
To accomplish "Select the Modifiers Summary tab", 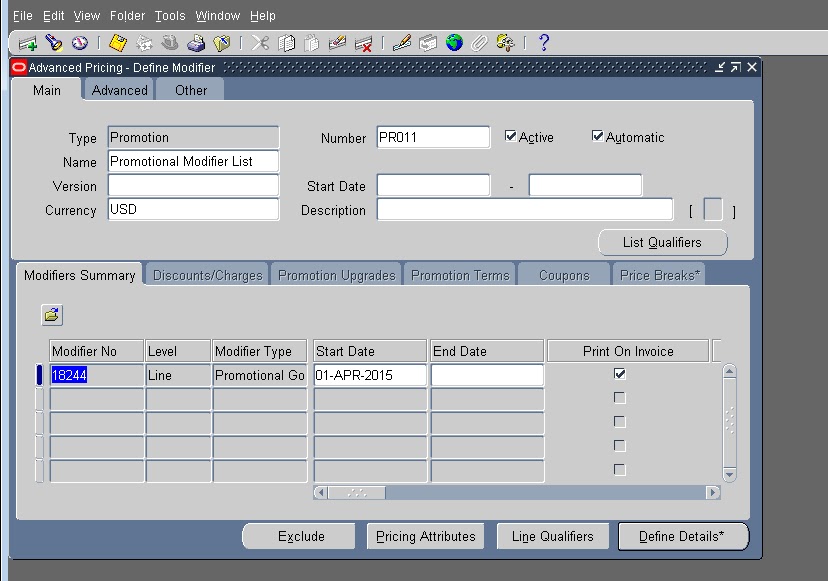I will point(80,275).
